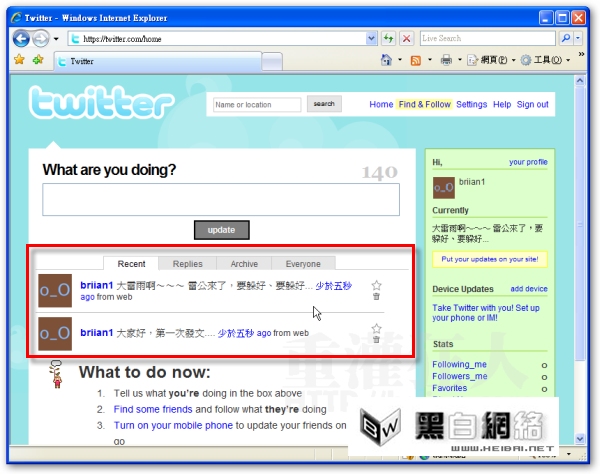Click the browser Forward arrow button
This screenshot has height=474, width=600.
[41, 39]
